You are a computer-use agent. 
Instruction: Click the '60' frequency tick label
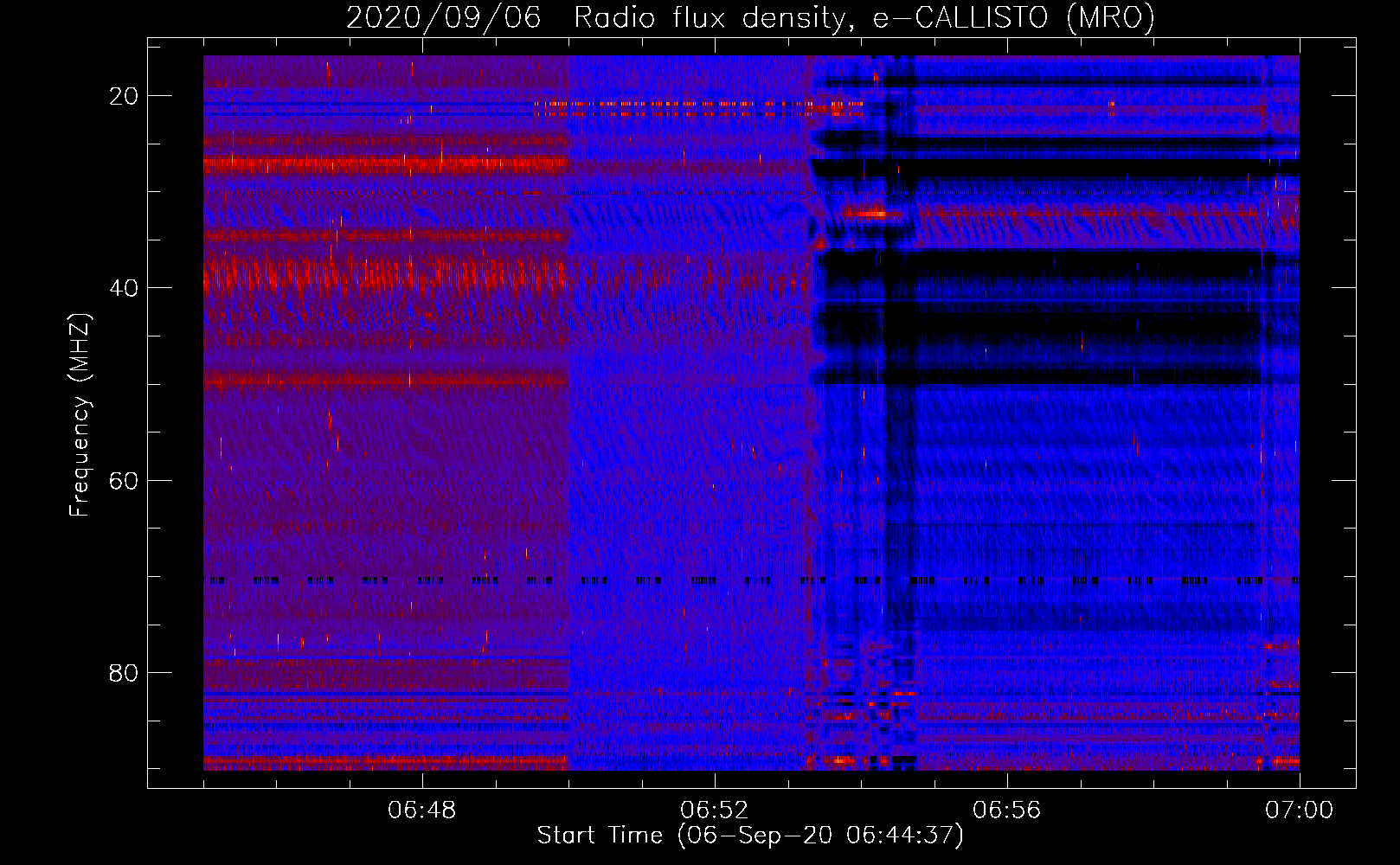124,480
